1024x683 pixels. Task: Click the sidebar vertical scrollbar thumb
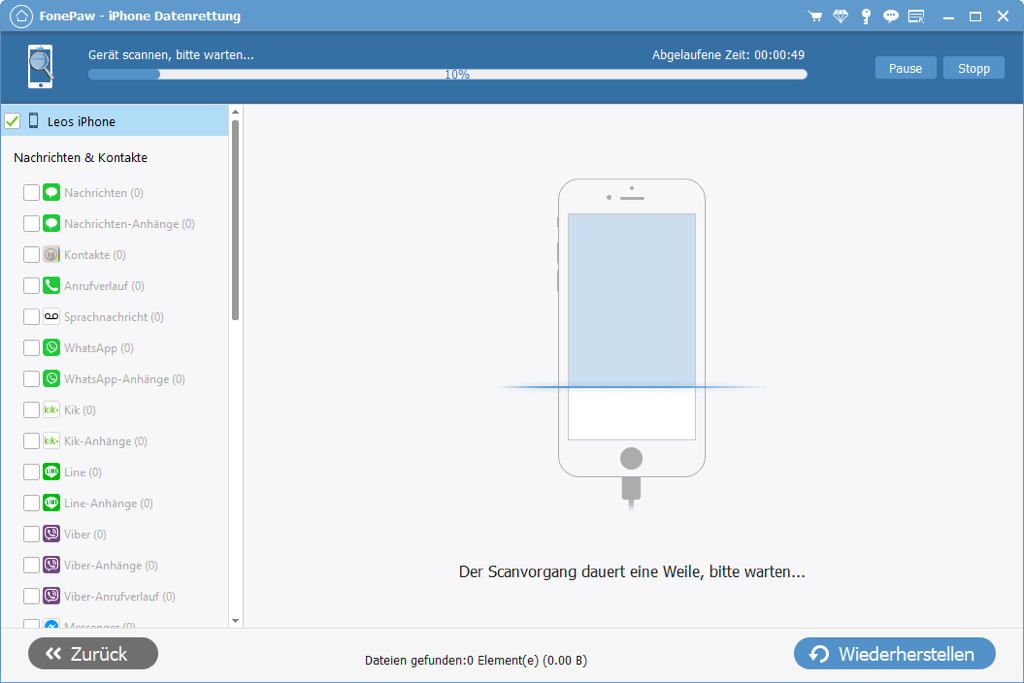tap(235, 219)
